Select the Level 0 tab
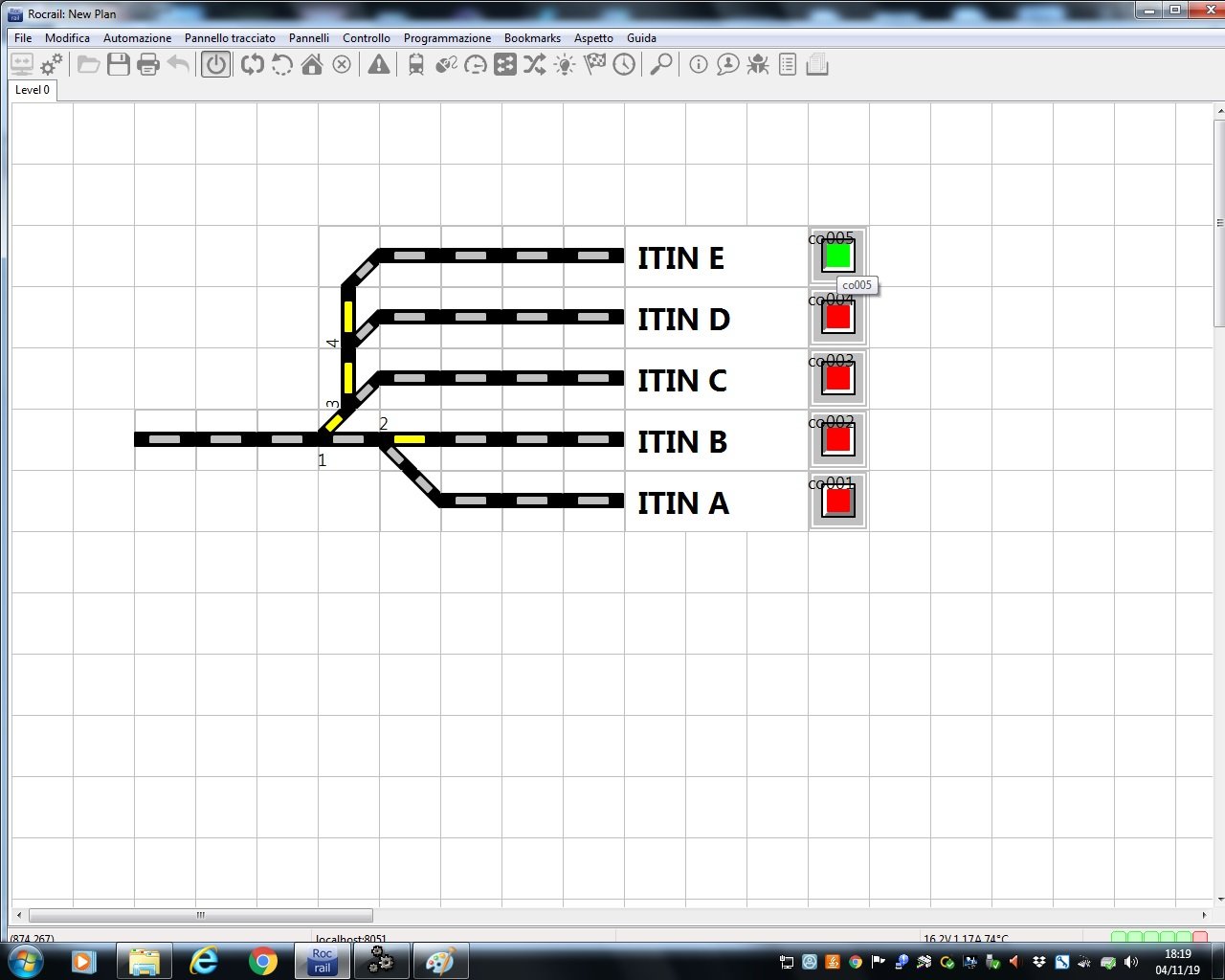1225x980 pixels. pos(33,90)
